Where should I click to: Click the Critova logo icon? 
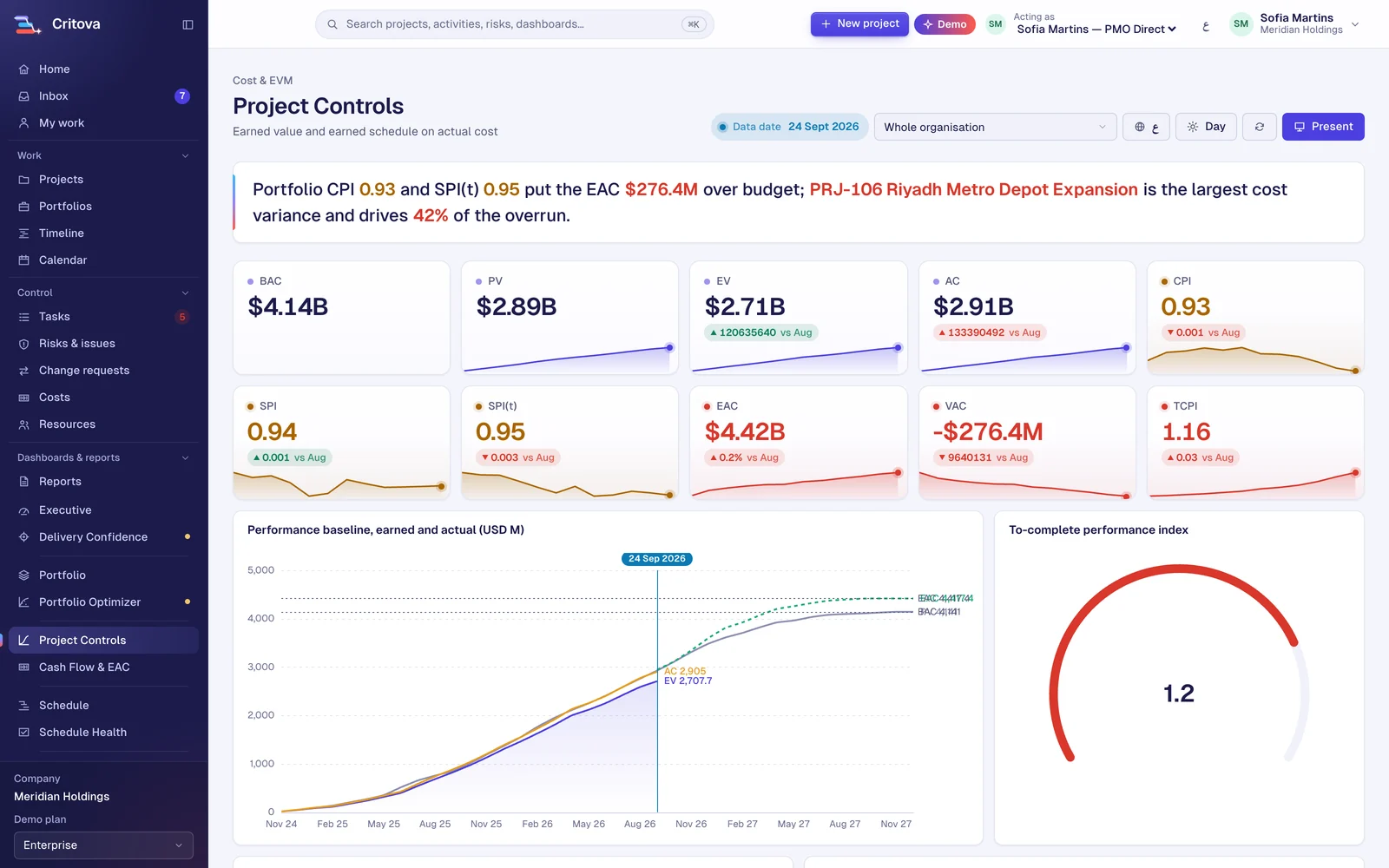click(27, 24)
